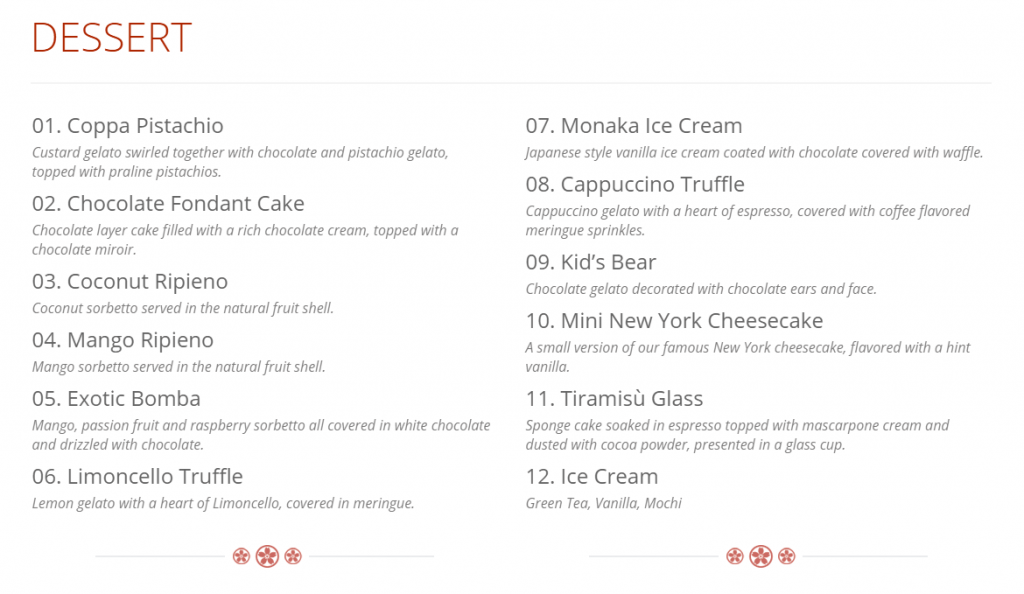Click the 12. Ice Cream title

pos(592,476)
